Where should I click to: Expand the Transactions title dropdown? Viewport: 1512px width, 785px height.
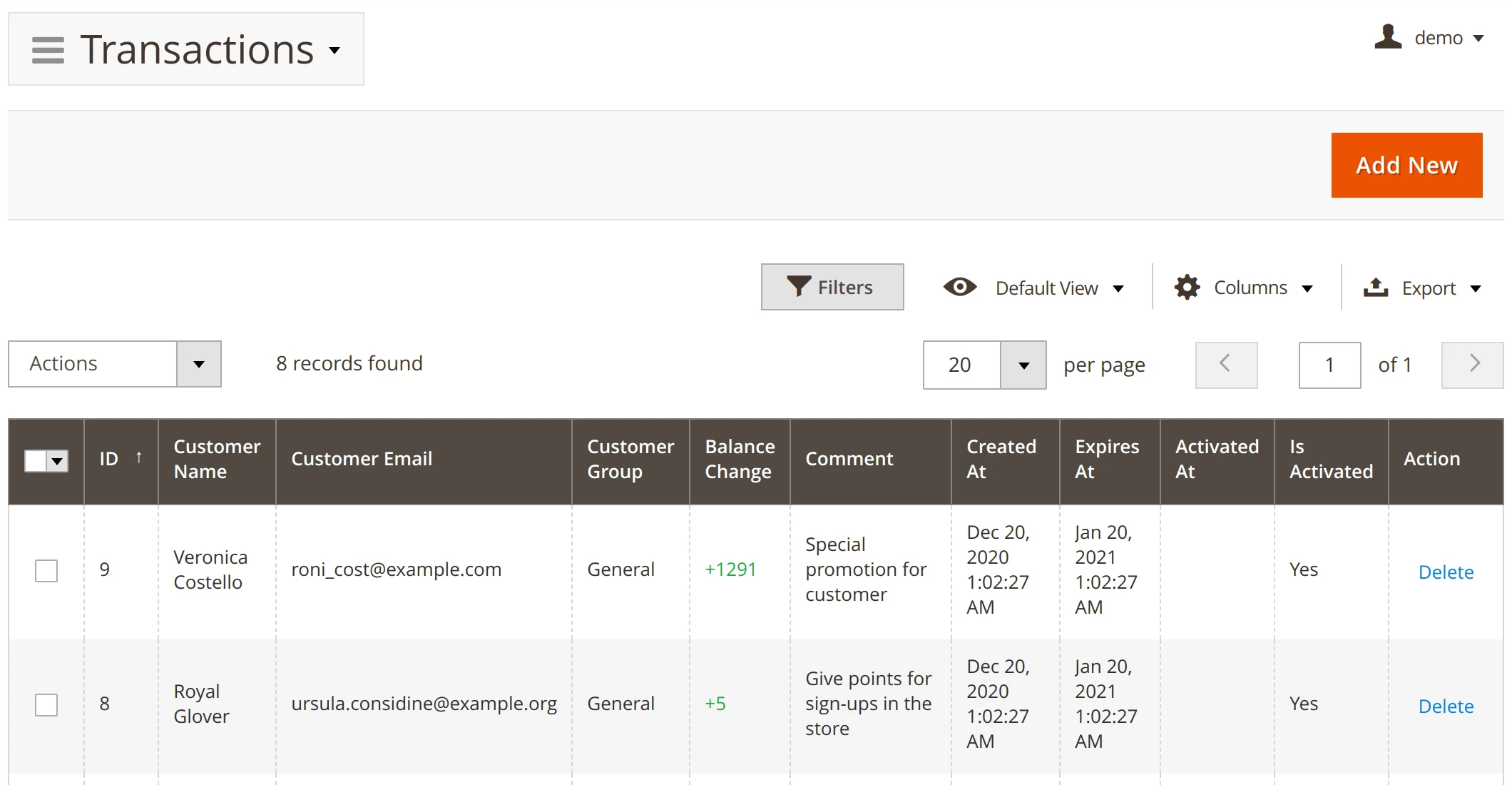335,51
